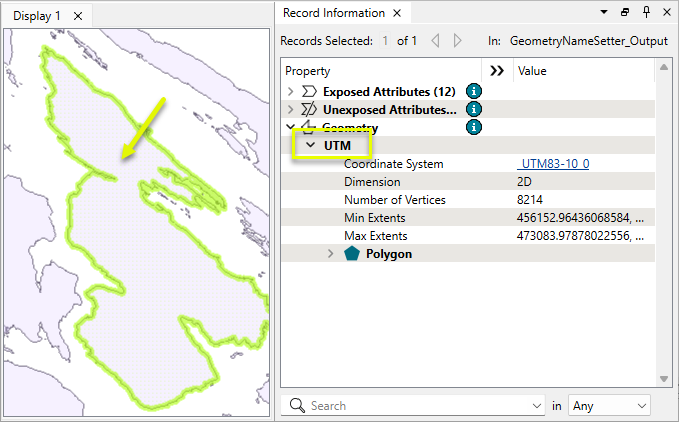The height and width of the screenshot is (422, 679).
Task: Click the double-chevron column expand icon
Action: click(x=497, y=71)
